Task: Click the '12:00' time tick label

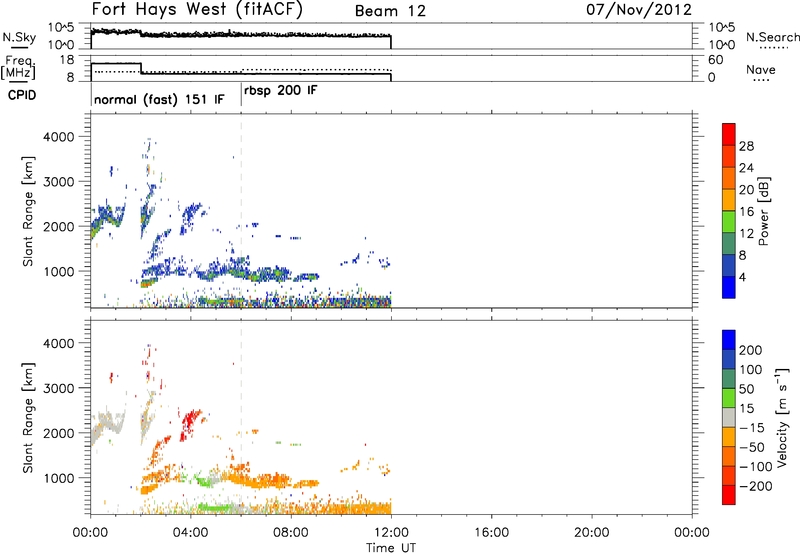Action: [391, 533]
